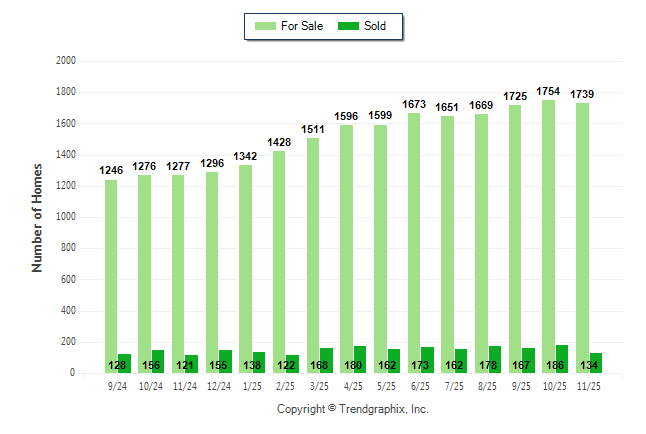Click the Copyright Trendgraphix, Inc. text
The image size is (646, 434).
[x=352, y=410]
